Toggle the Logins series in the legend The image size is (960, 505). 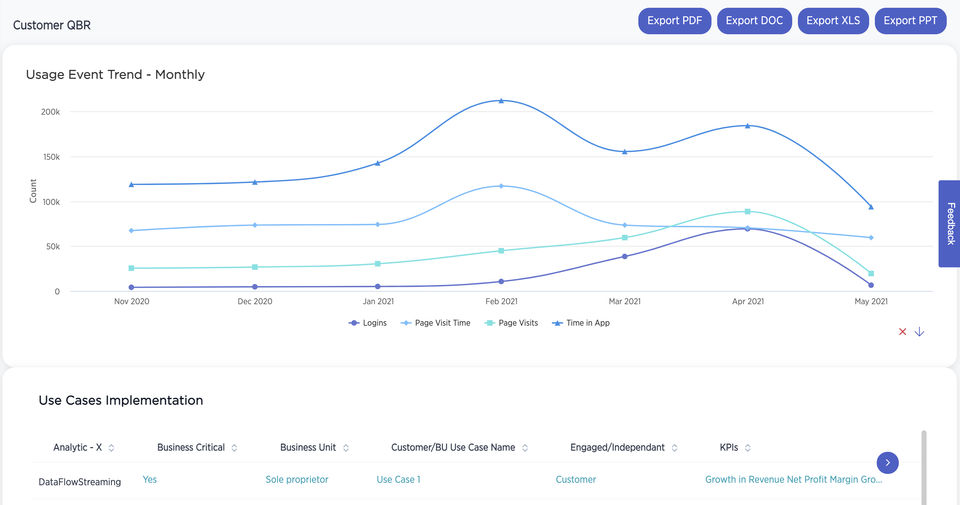tap(367, 323)
